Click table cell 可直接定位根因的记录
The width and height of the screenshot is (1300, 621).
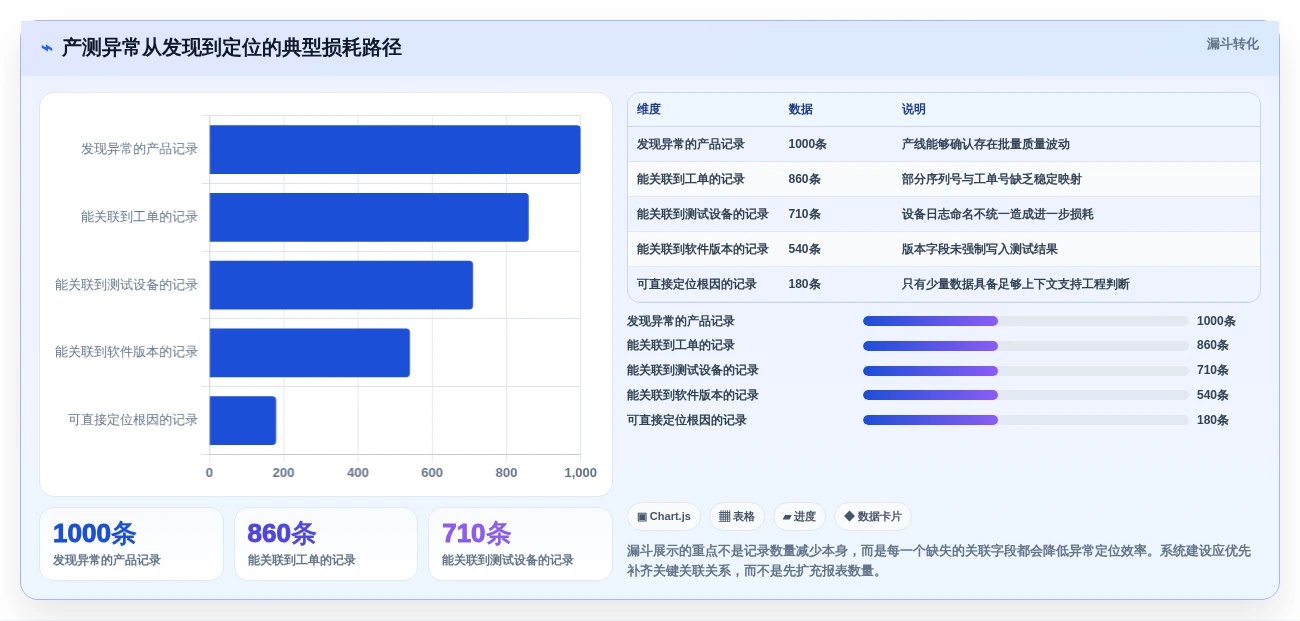click(x=697, y=284)
